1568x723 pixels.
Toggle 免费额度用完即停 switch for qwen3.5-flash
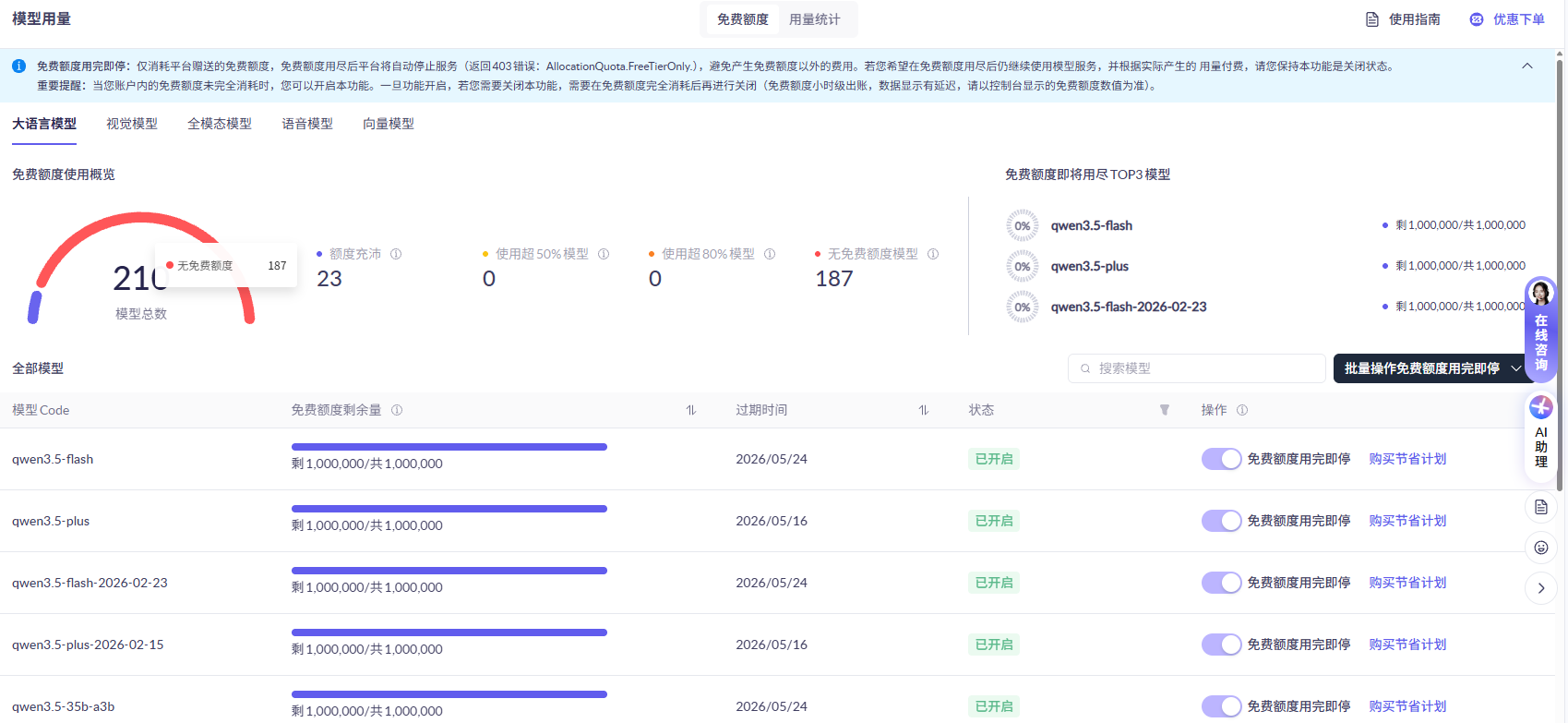(x=1221, y=459)
